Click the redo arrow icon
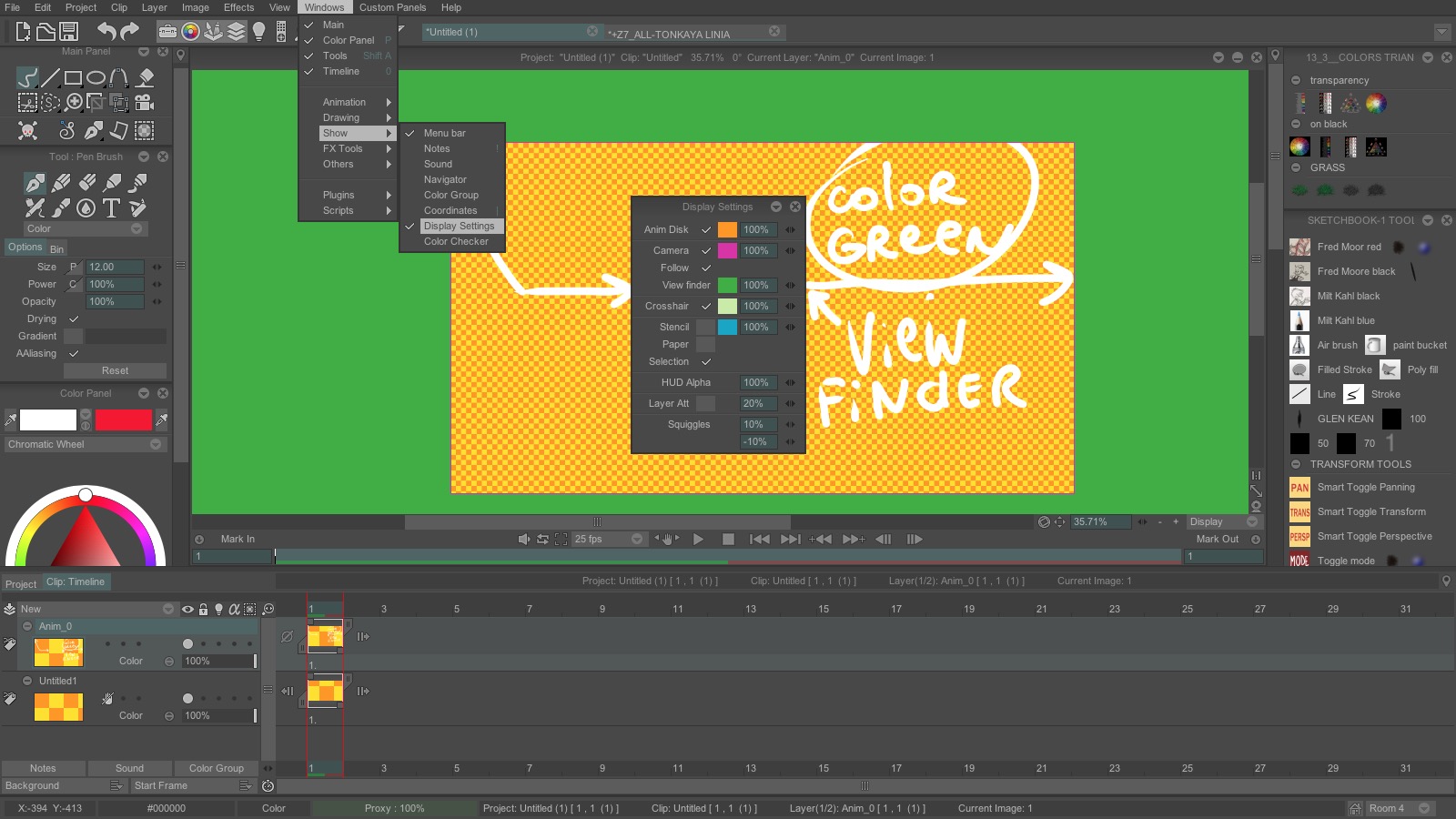The height and width of the screenshot is (819, 1456). click(x=130, y=31)
